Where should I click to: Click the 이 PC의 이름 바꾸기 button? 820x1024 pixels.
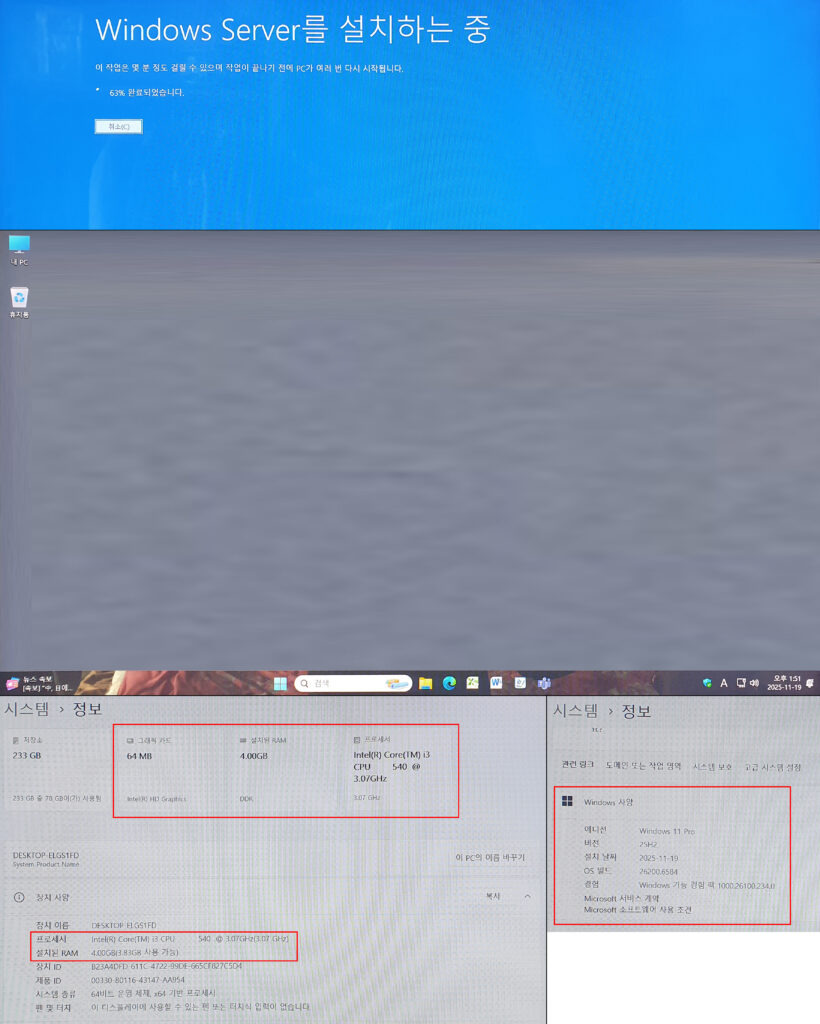(490, 857)
